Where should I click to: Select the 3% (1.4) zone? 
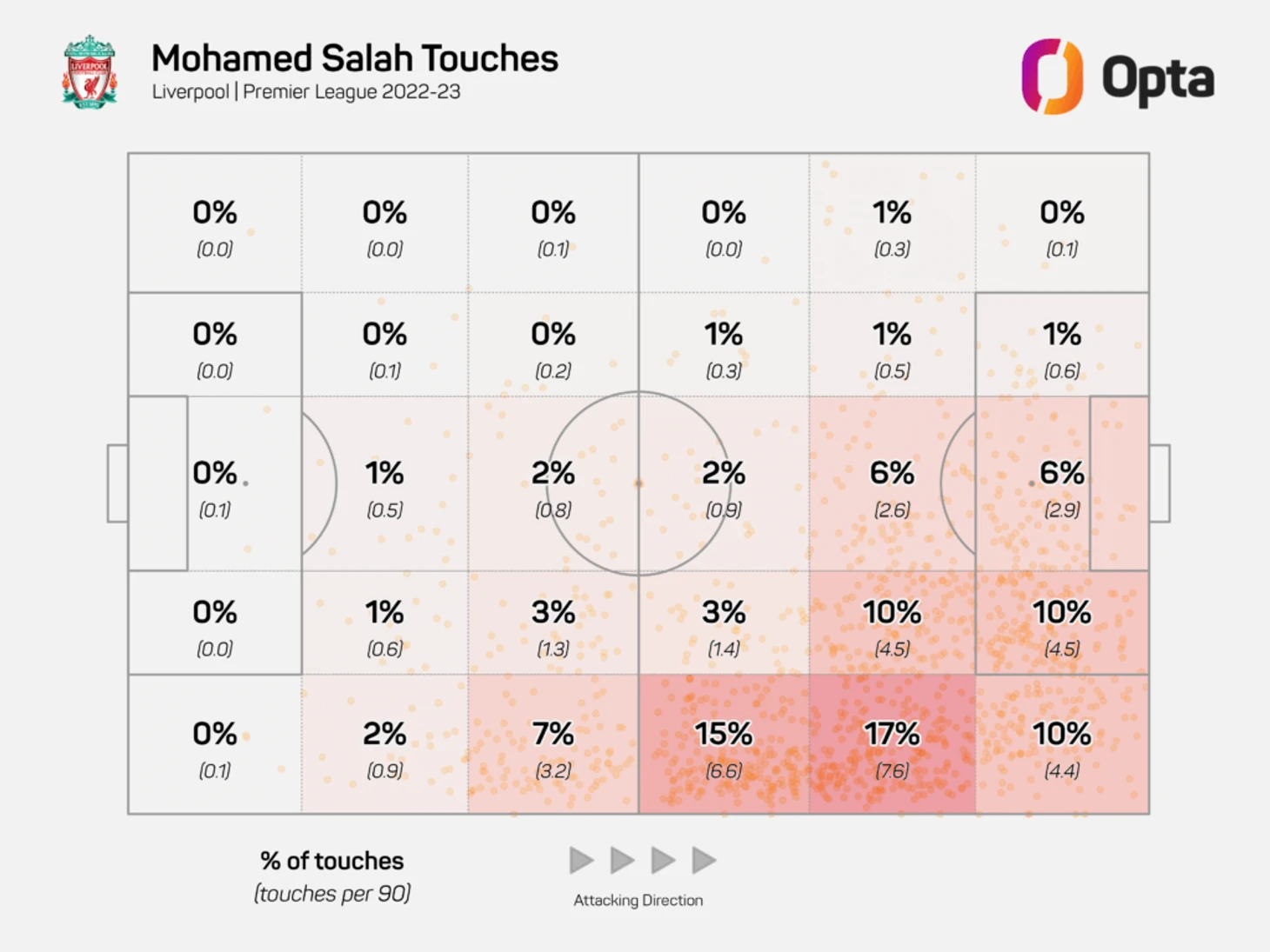(725, 622)
